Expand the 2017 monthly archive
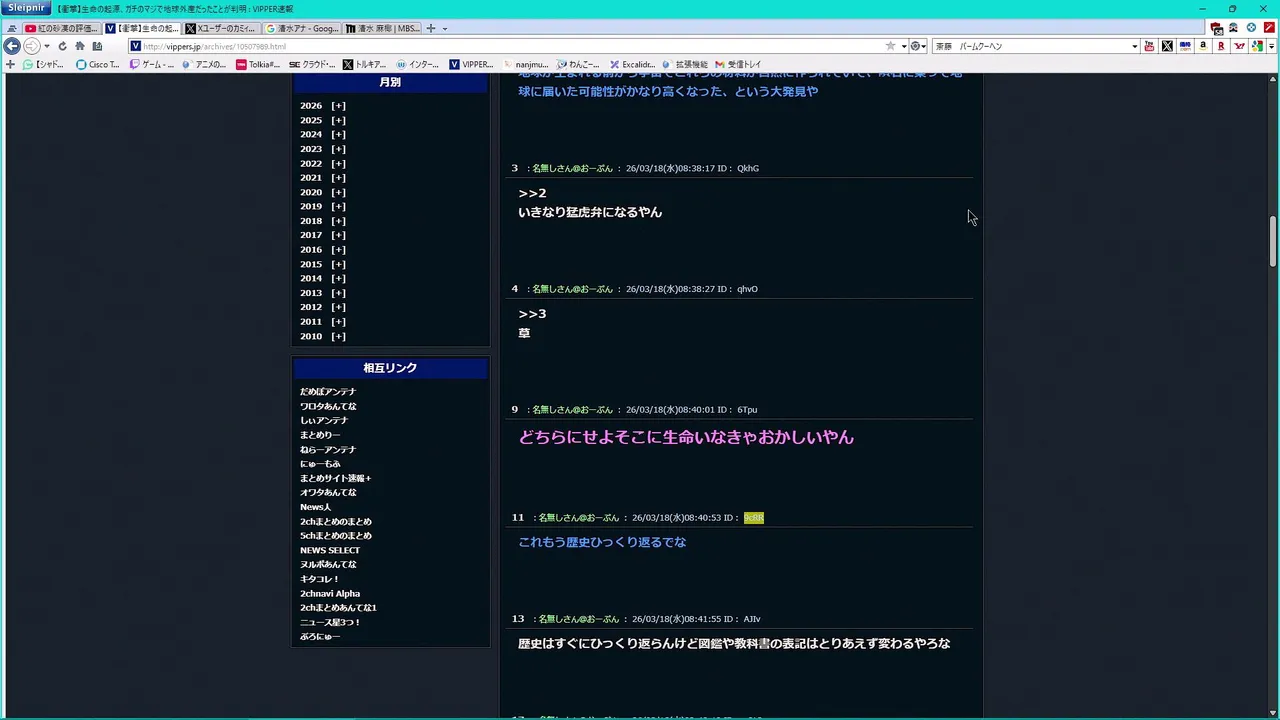Viewport: 1280px width, 720px height. (x=339, y=236)
